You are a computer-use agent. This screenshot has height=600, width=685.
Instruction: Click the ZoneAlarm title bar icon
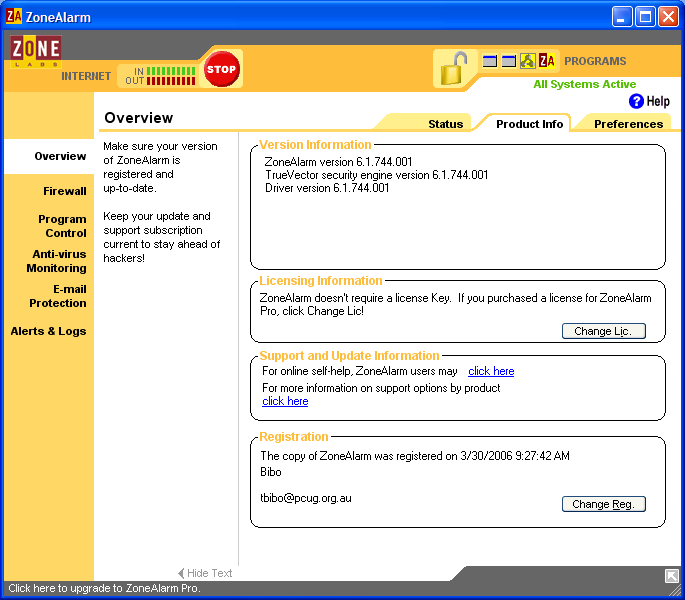[14, 17]
